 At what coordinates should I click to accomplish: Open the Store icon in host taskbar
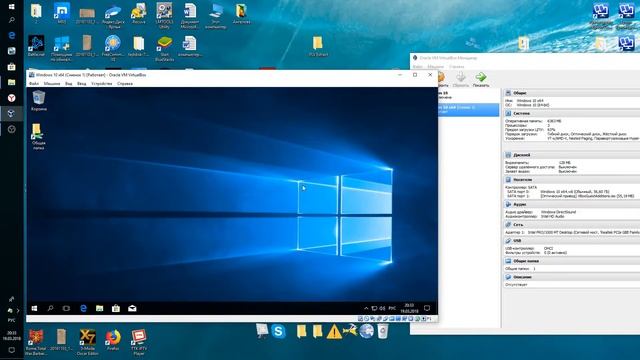click(11, 67)
